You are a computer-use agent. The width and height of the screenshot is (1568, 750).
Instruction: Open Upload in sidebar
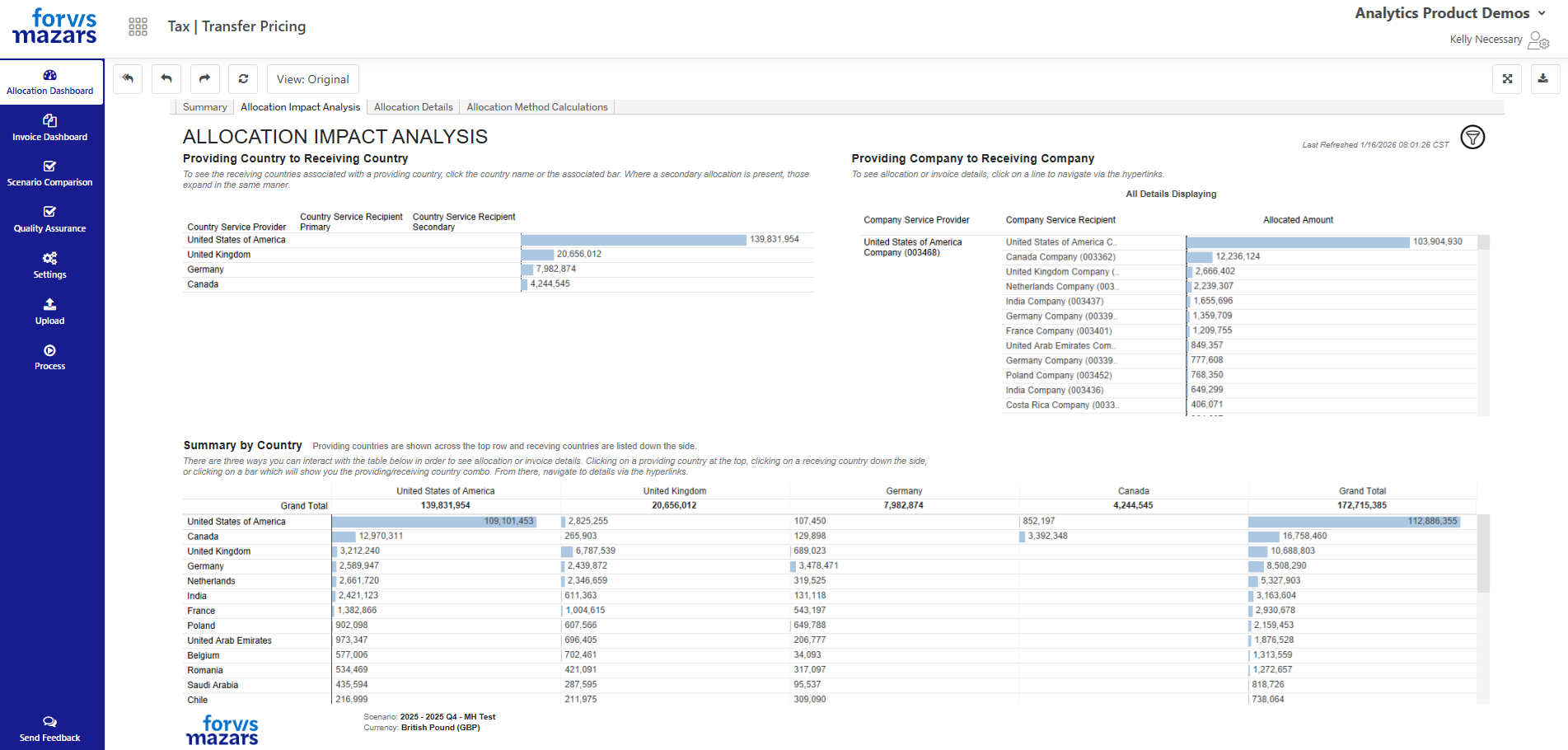[50, 312]
